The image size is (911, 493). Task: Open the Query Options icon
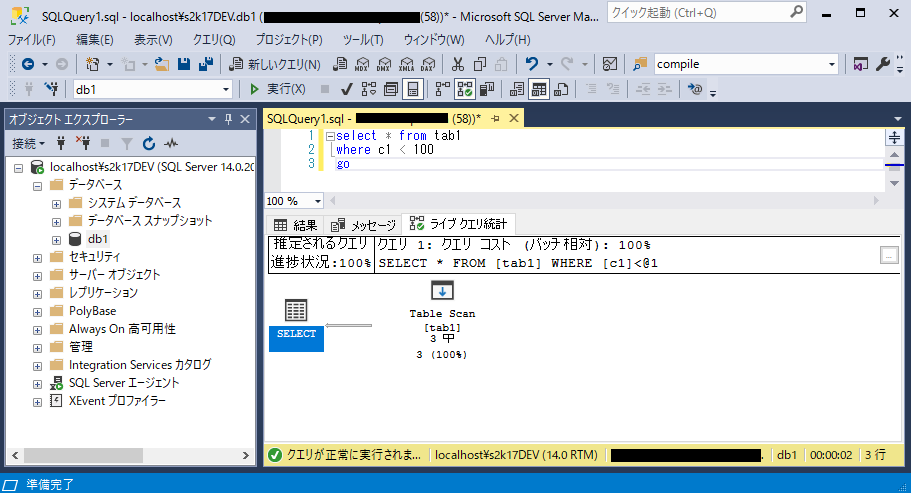tap(391, 89)
